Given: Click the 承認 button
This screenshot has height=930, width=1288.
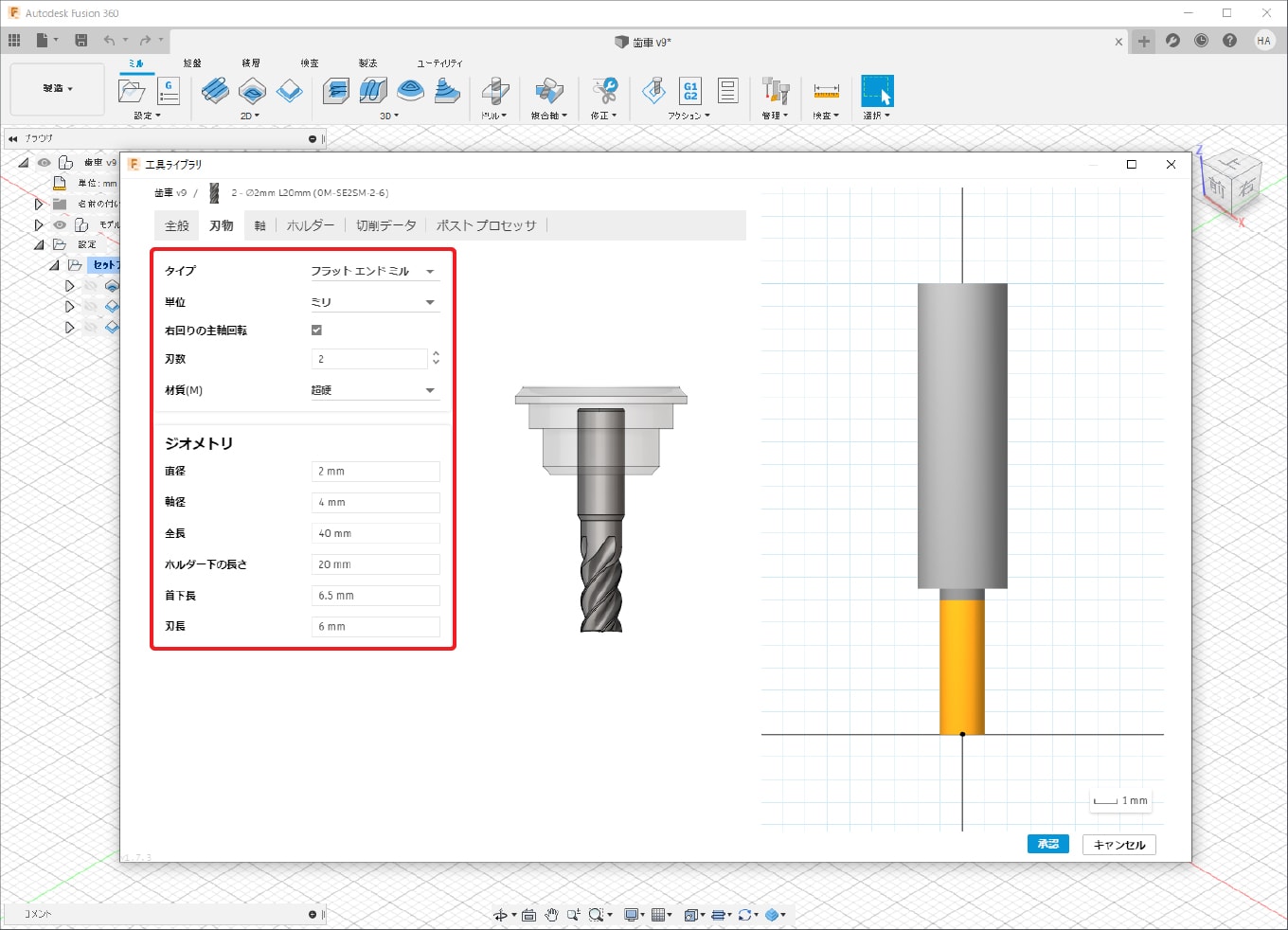Looking at the screenshot, I should pos(1047,845).
